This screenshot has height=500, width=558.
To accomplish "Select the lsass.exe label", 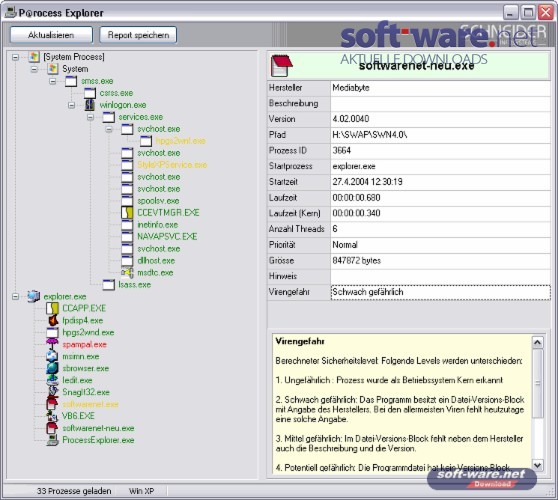I will (135, 285).
